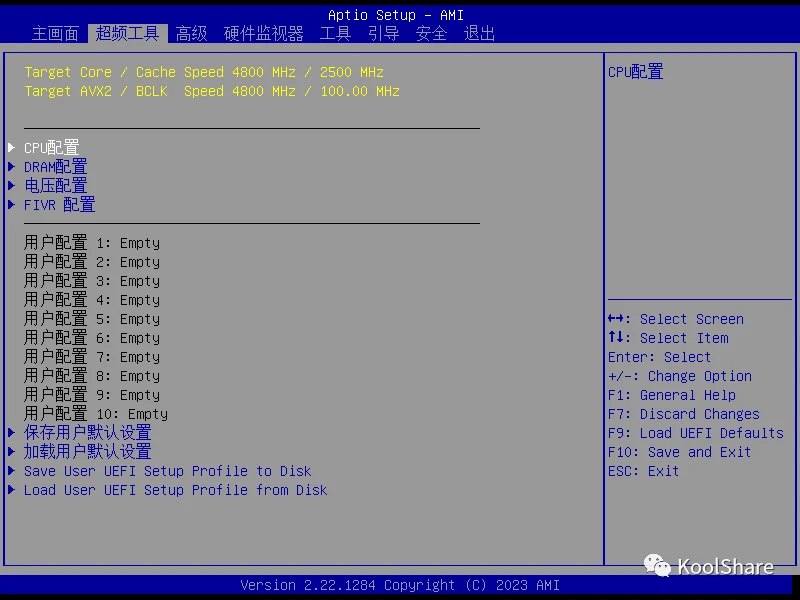This screenshot has height=600, width=800.
Task: Click the arrow beside CPU配置
Action: [x=12, y=148]
